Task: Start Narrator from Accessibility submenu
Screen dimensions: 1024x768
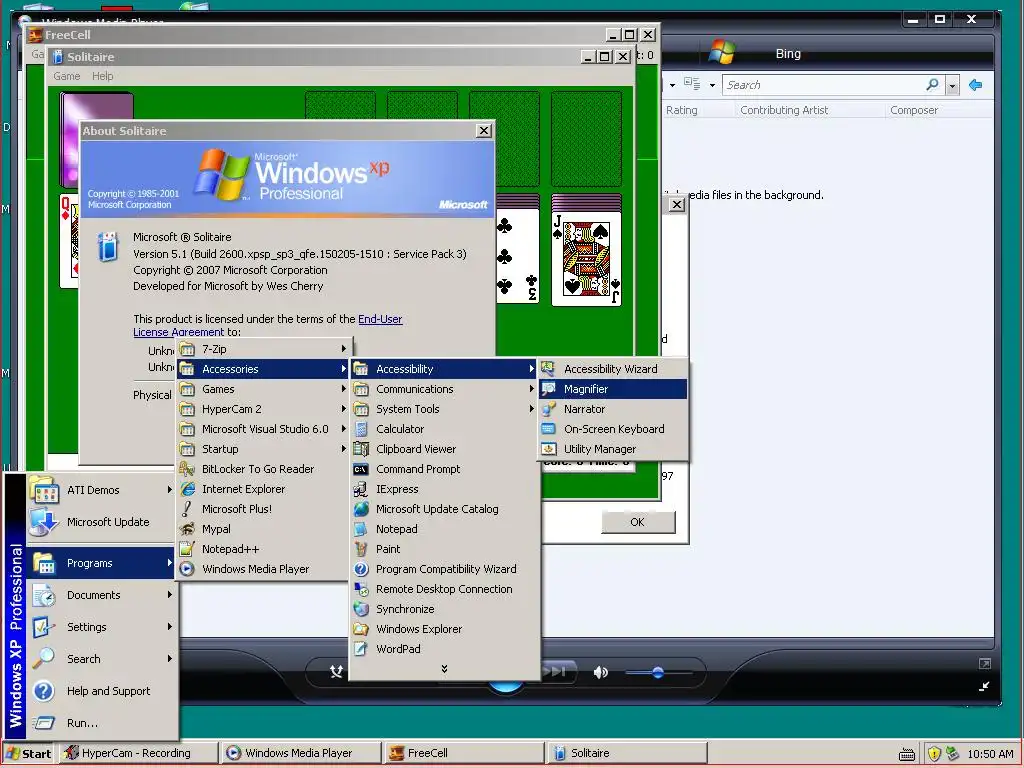Action: pos(613,409)
